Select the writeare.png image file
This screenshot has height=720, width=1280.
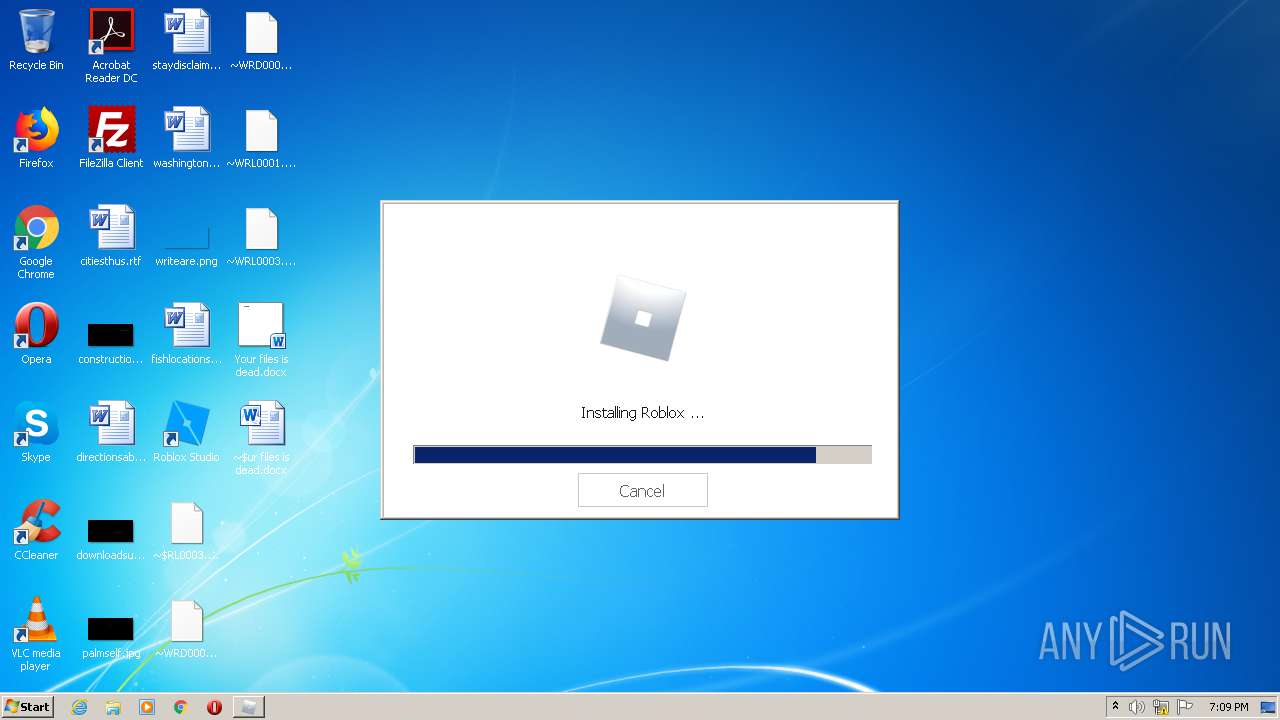[x=186, y=245]
